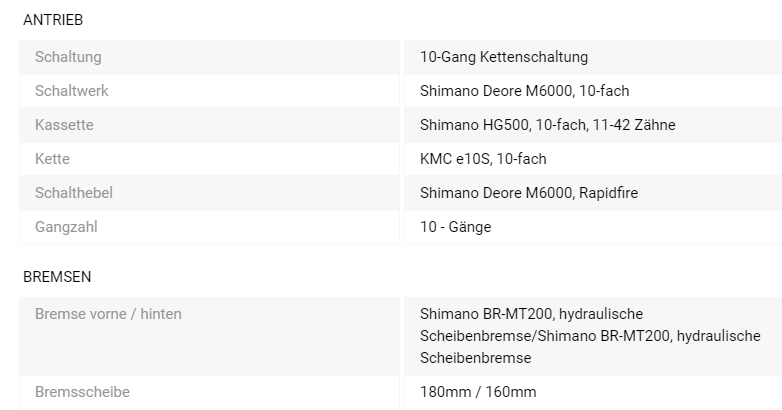Select the Bremsscheibe row label

click(x=82, y=392)
